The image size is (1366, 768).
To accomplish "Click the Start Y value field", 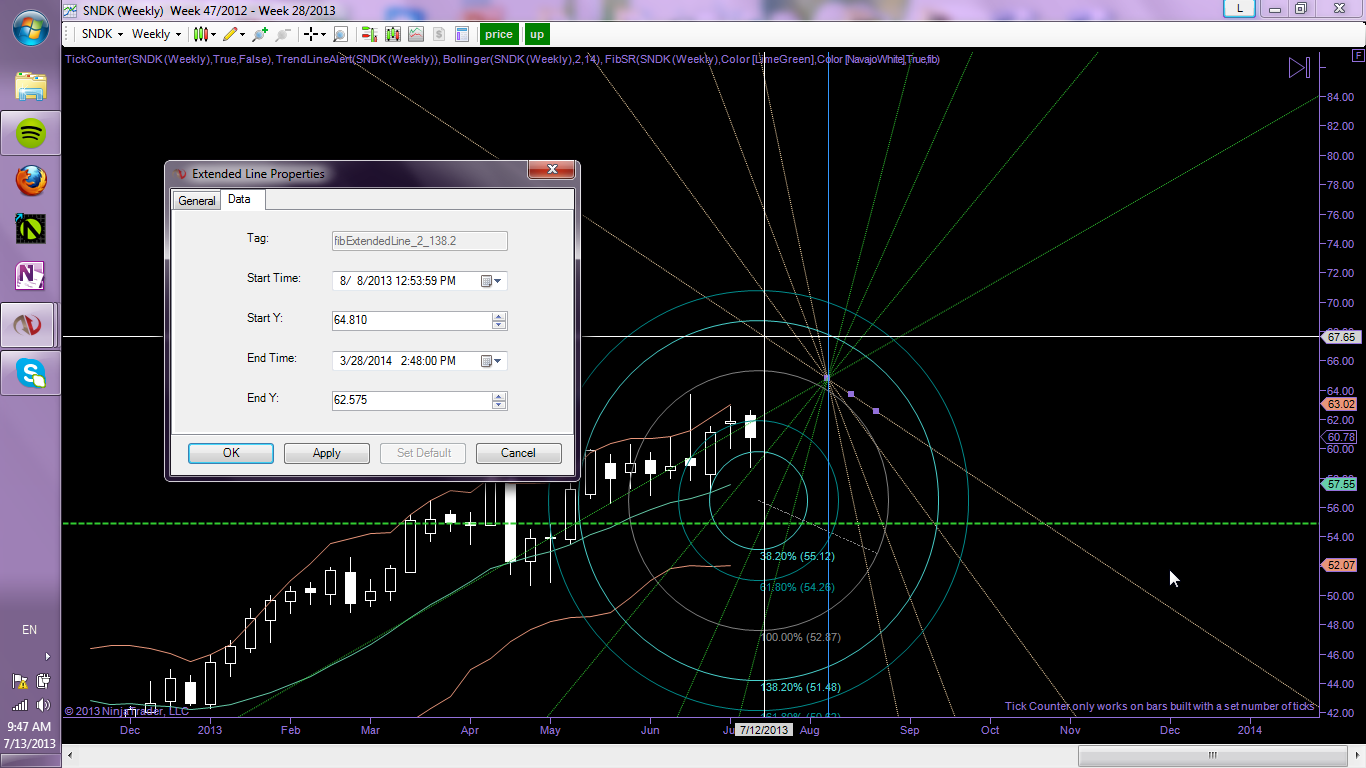I will (x=412, y=321).
